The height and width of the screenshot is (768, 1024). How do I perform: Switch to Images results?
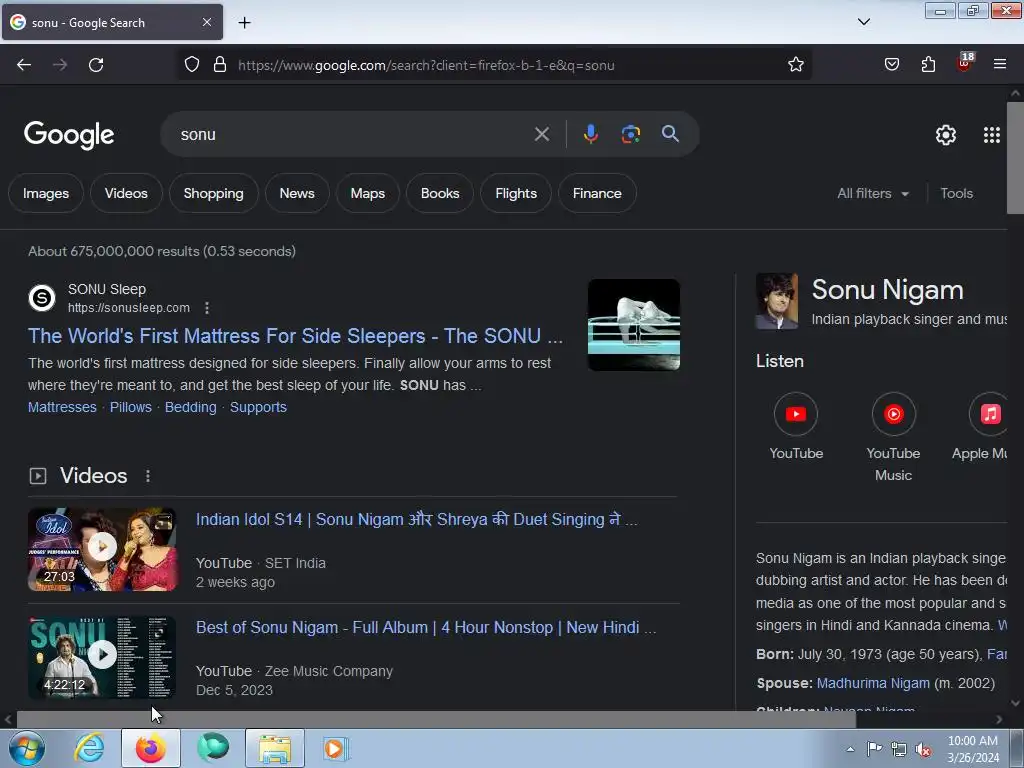tap(46, 193)
